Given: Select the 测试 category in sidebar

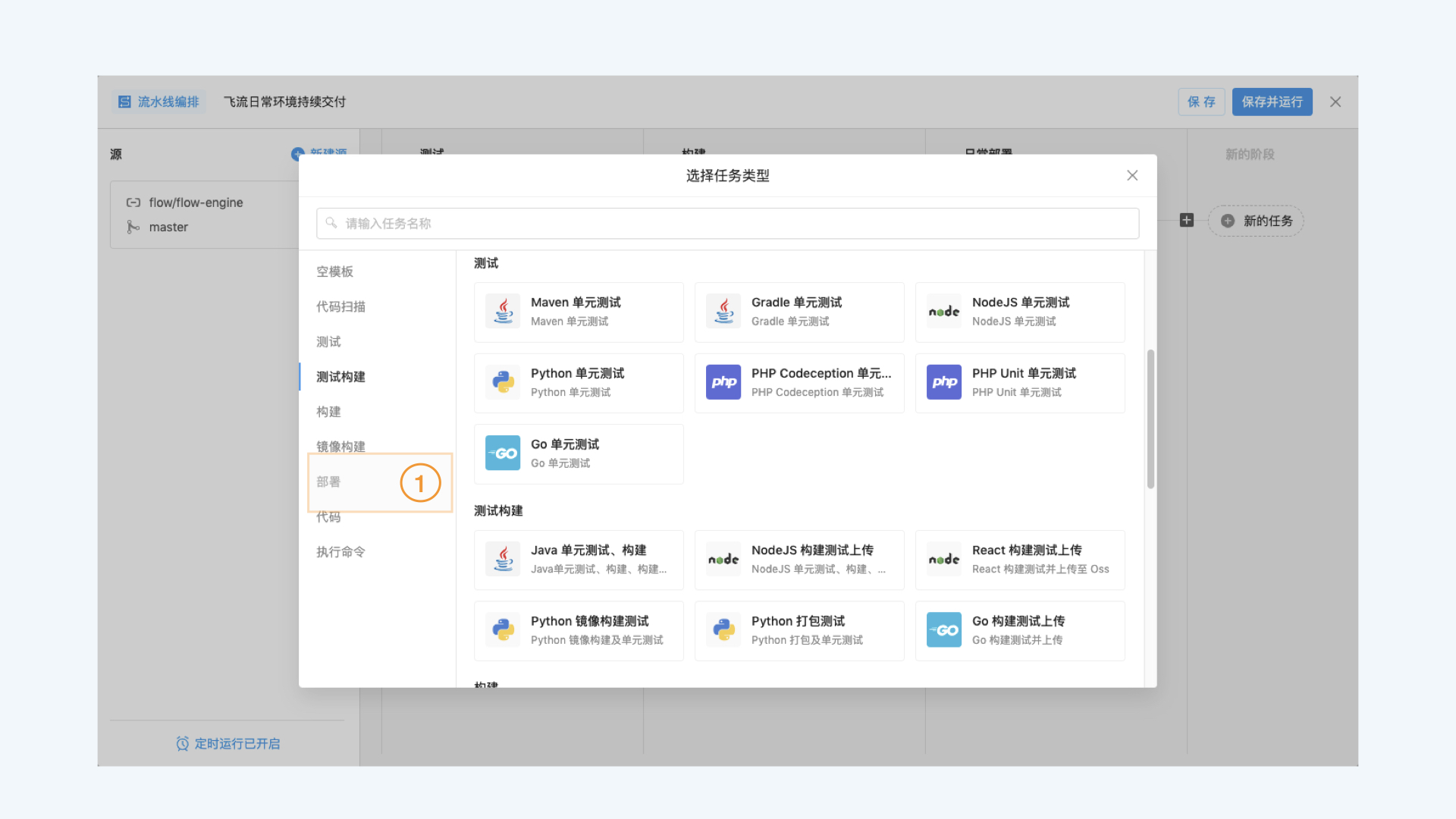Looking at the screenshot, I should (328, 341).
